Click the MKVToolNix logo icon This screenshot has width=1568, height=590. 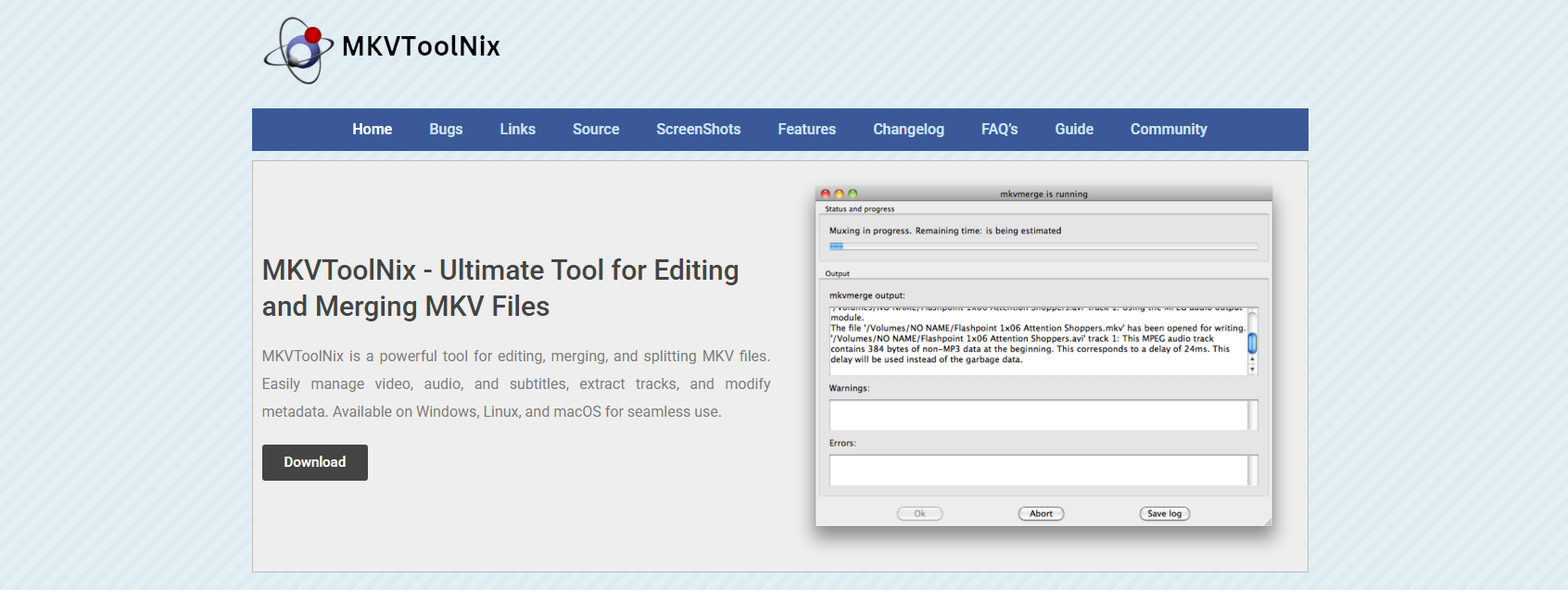click(x=298, y=50)
